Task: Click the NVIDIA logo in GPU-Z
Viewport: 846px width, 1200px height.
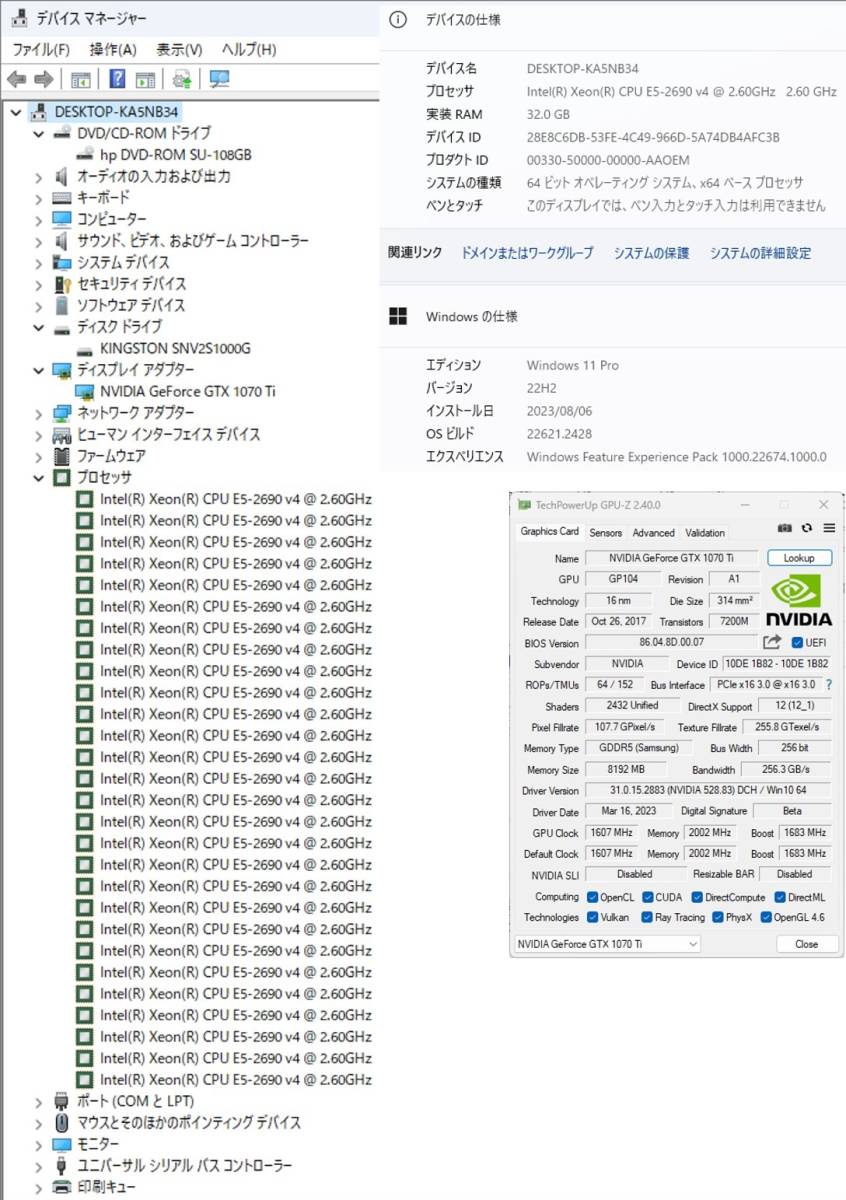Action: point(800,598)
